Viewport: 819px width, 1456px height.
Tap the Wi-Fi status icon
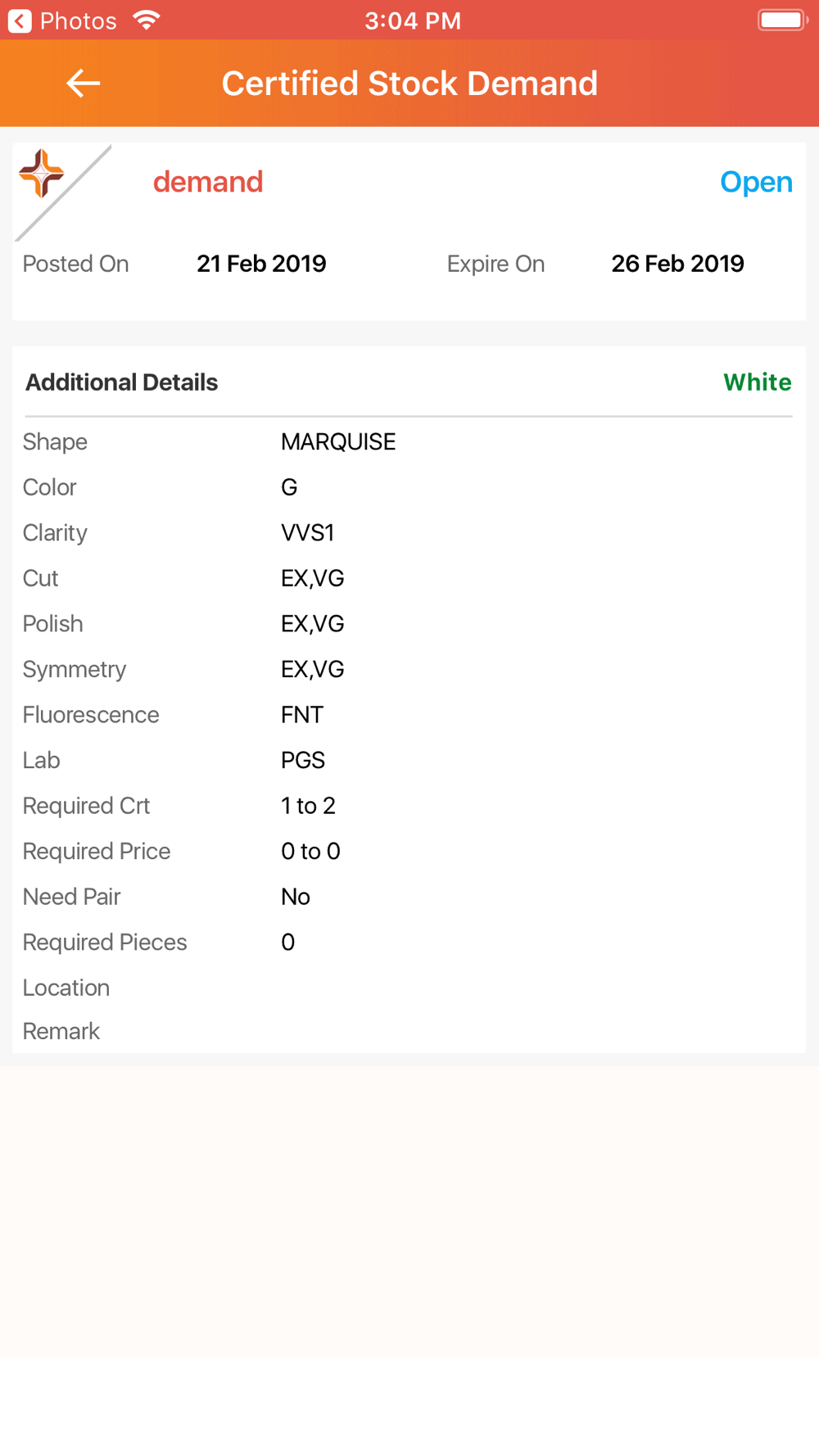[x=147, y=20]
